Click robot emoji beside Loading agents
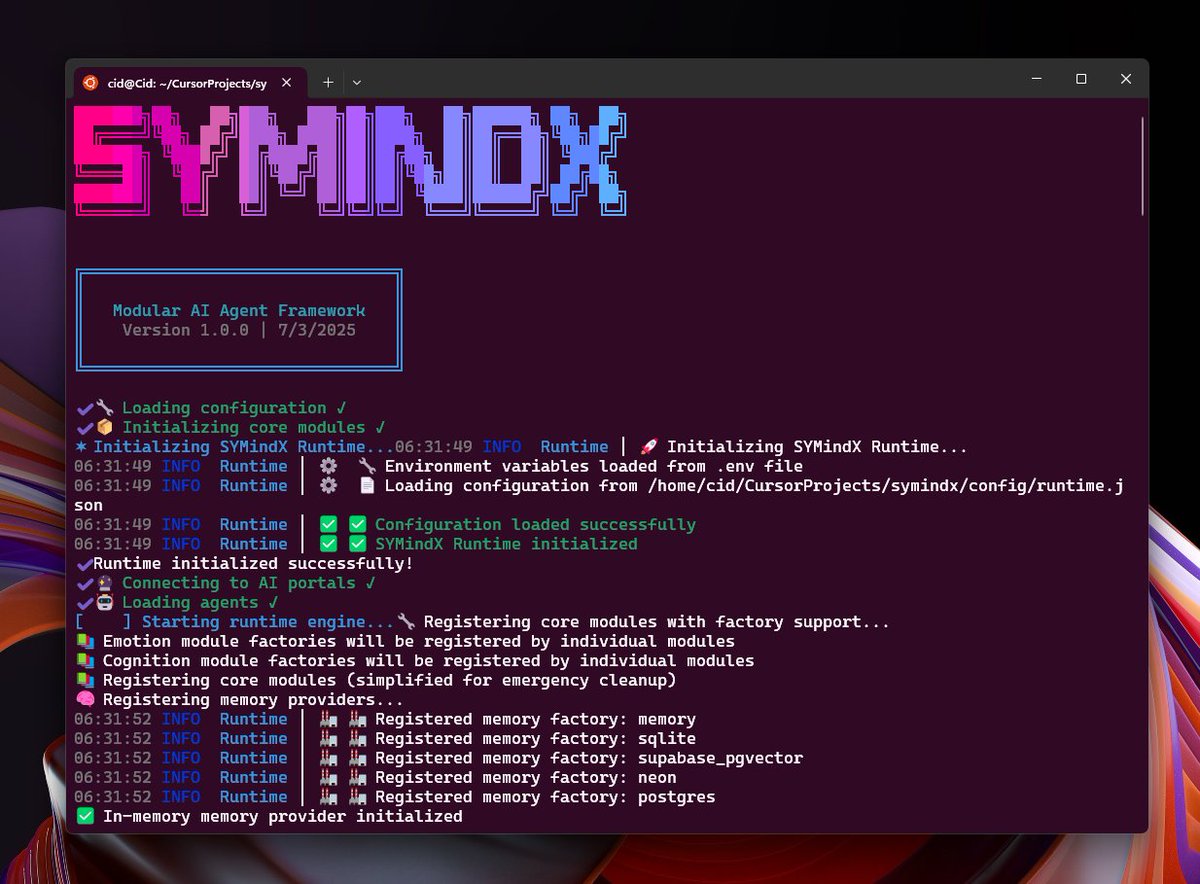 (104, 602)
